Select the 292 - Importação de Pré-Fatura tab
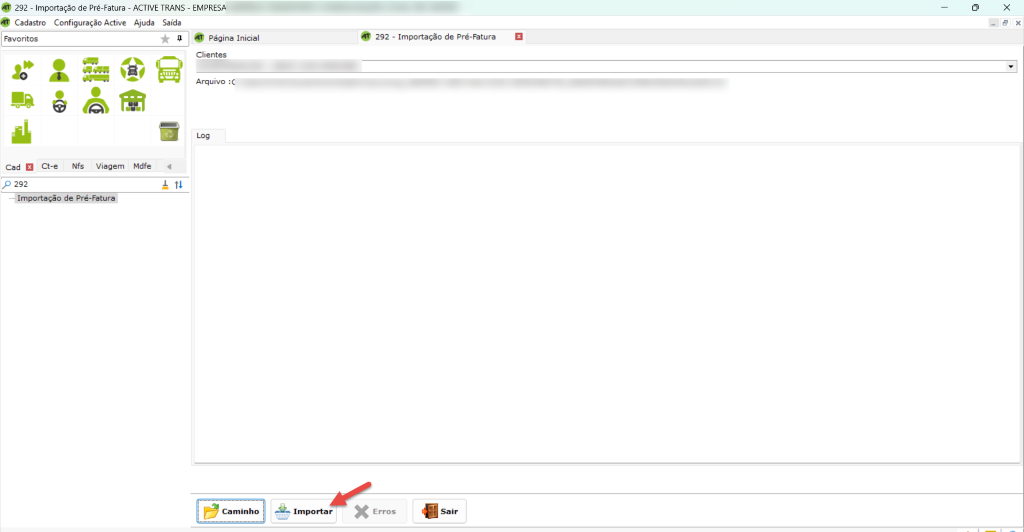1024x532 pixels. click(436, 37)
